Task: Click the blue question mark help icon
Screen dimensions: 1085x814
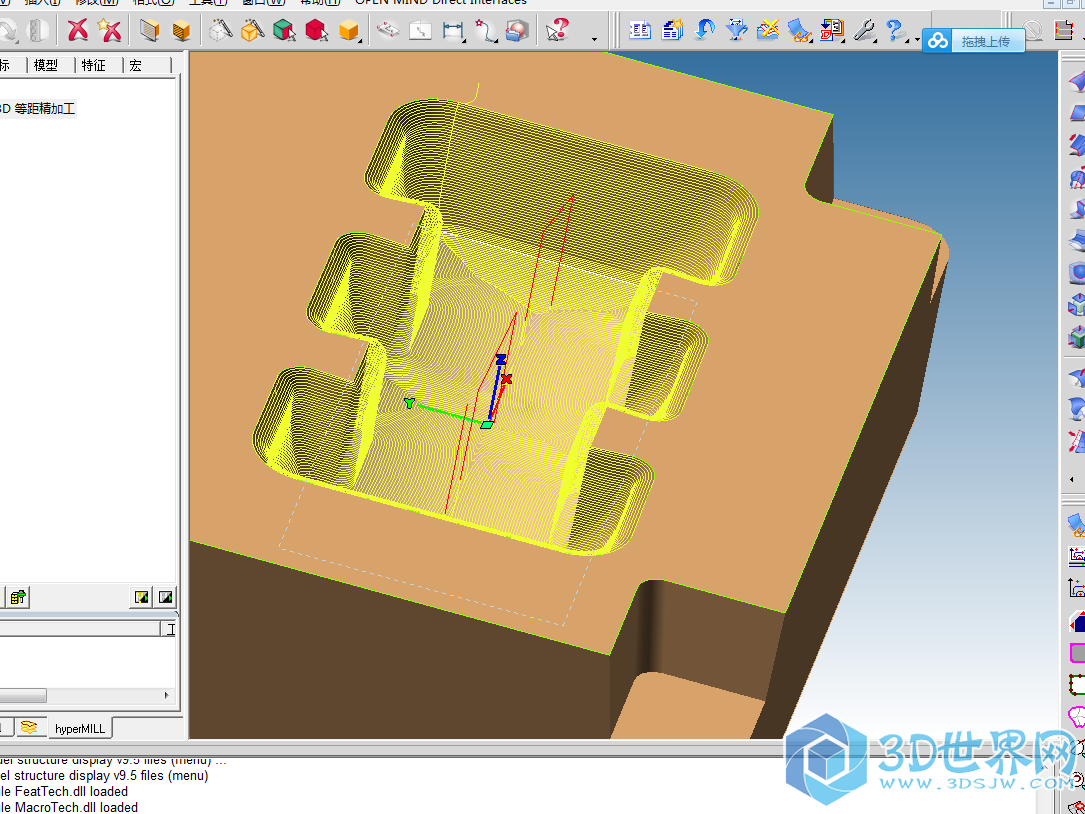Action: pos(895,30)
